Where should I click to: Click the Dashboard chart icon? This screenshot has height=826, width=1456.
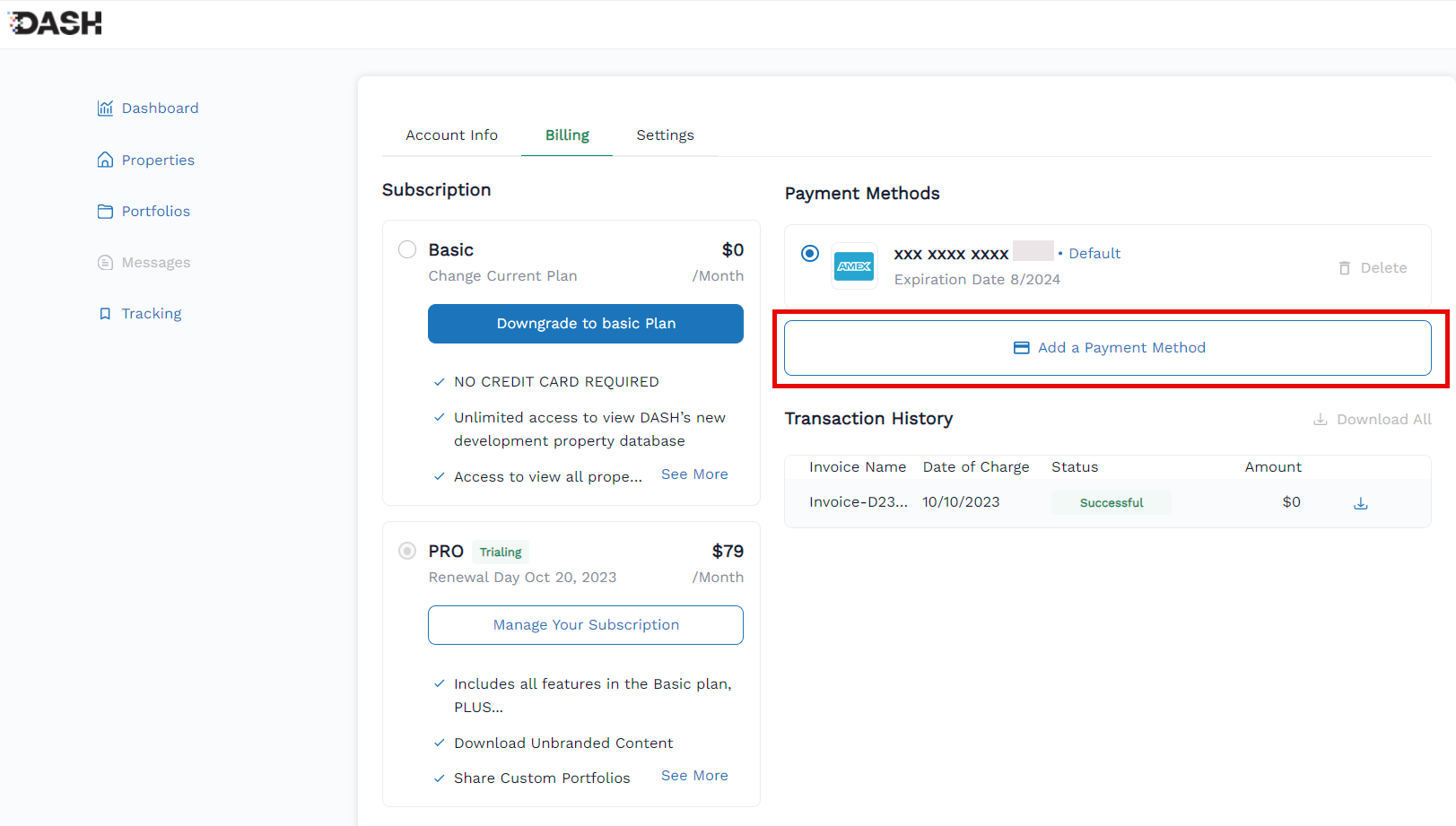coord(105,109)
